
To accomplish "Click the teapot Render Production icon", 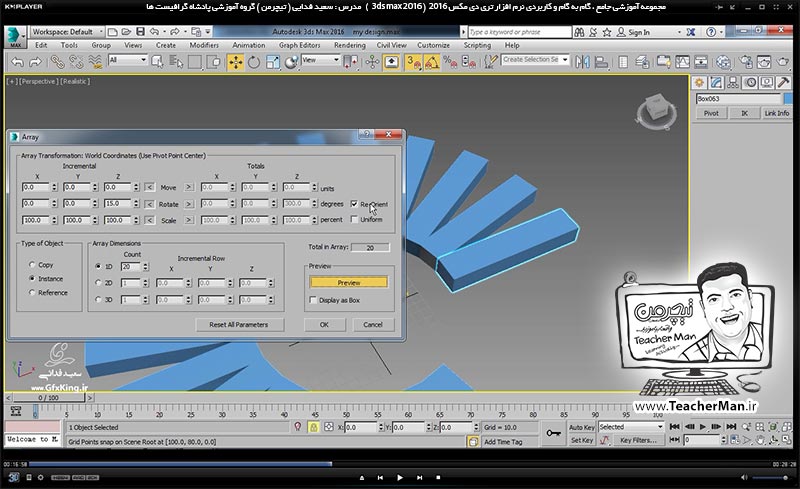I will click(783, 62).
